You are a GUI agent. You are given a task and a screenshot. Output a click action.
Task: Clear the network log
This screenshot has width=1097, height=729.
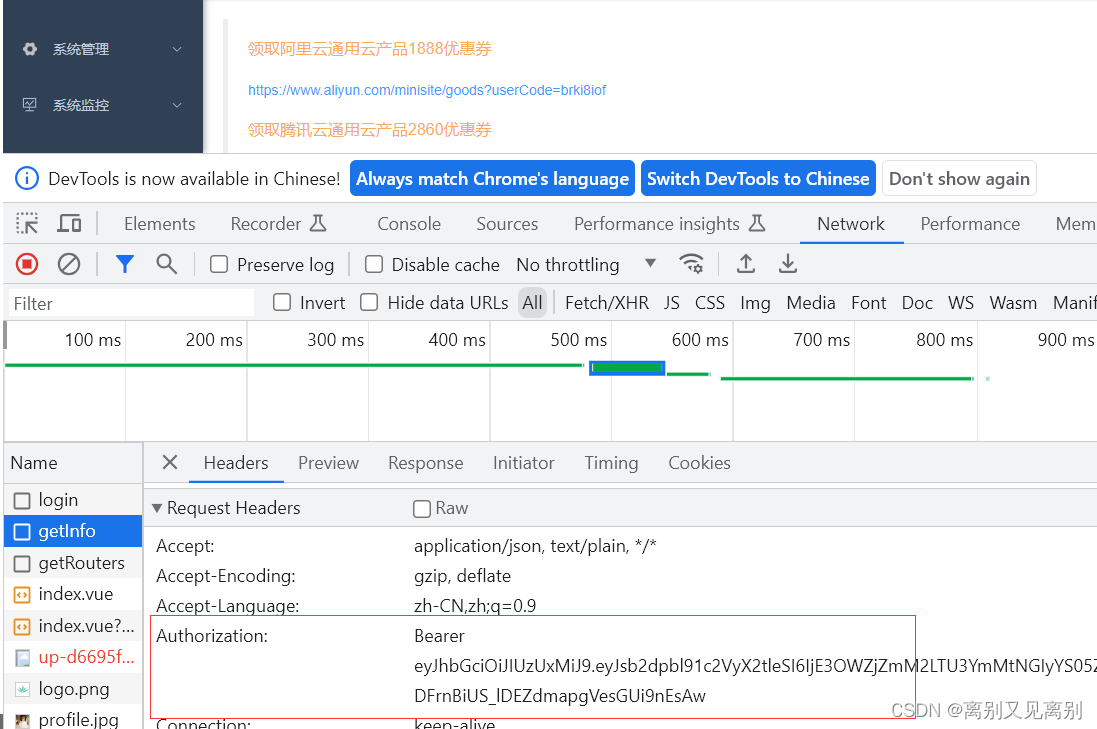pos(69,264)
